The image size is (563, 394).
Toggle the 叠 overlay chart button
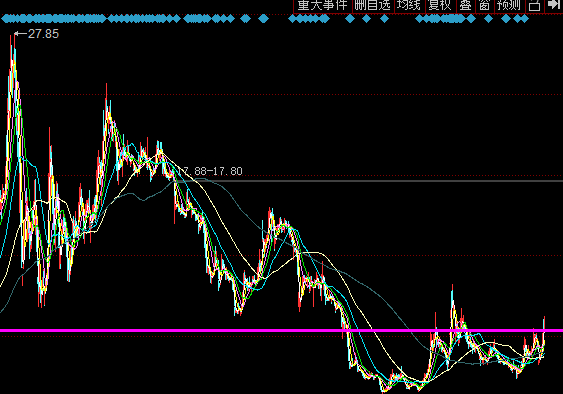466,6
